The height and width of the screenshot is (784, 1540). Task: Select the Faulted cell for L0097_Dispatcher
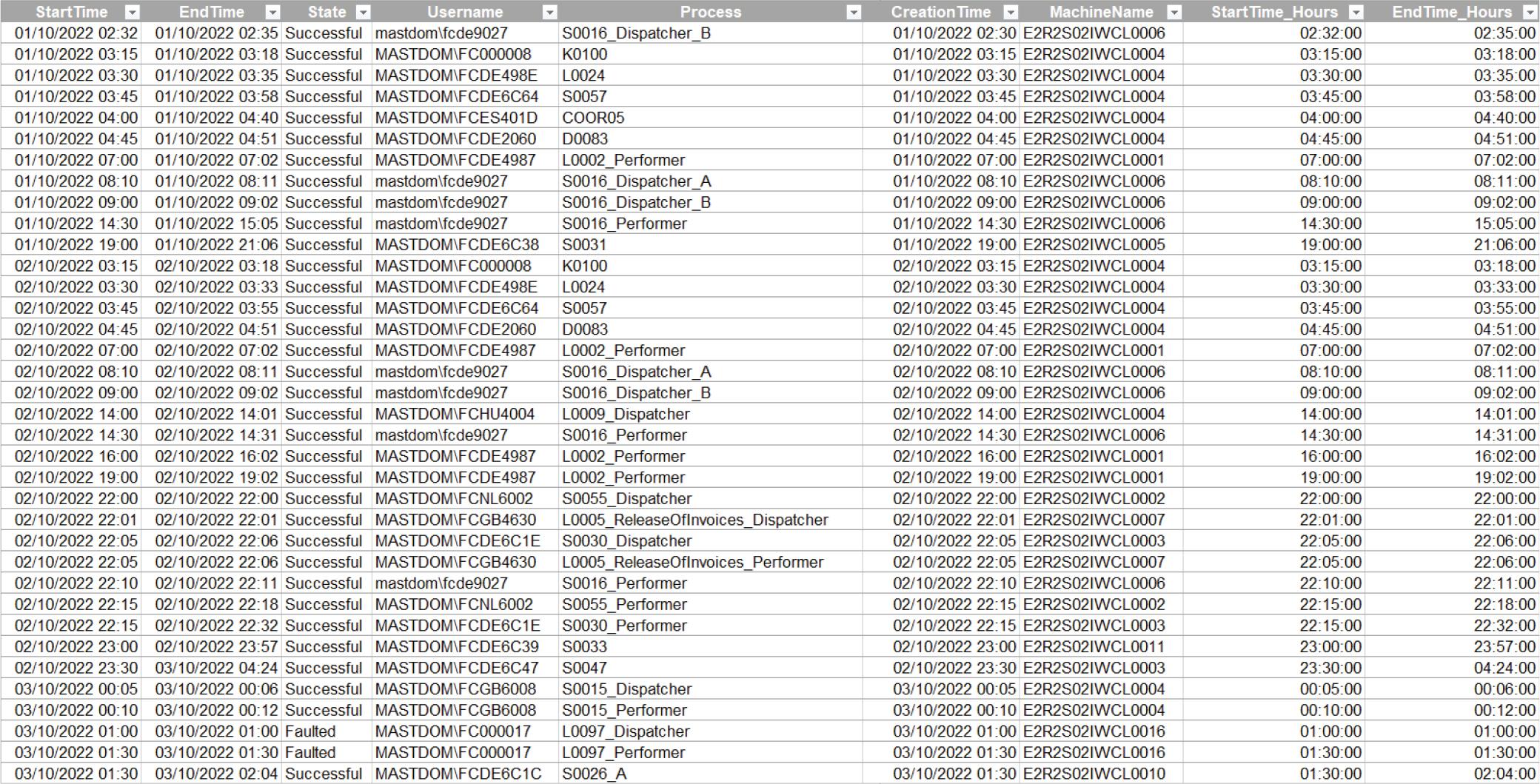click(x=310, y=731)
